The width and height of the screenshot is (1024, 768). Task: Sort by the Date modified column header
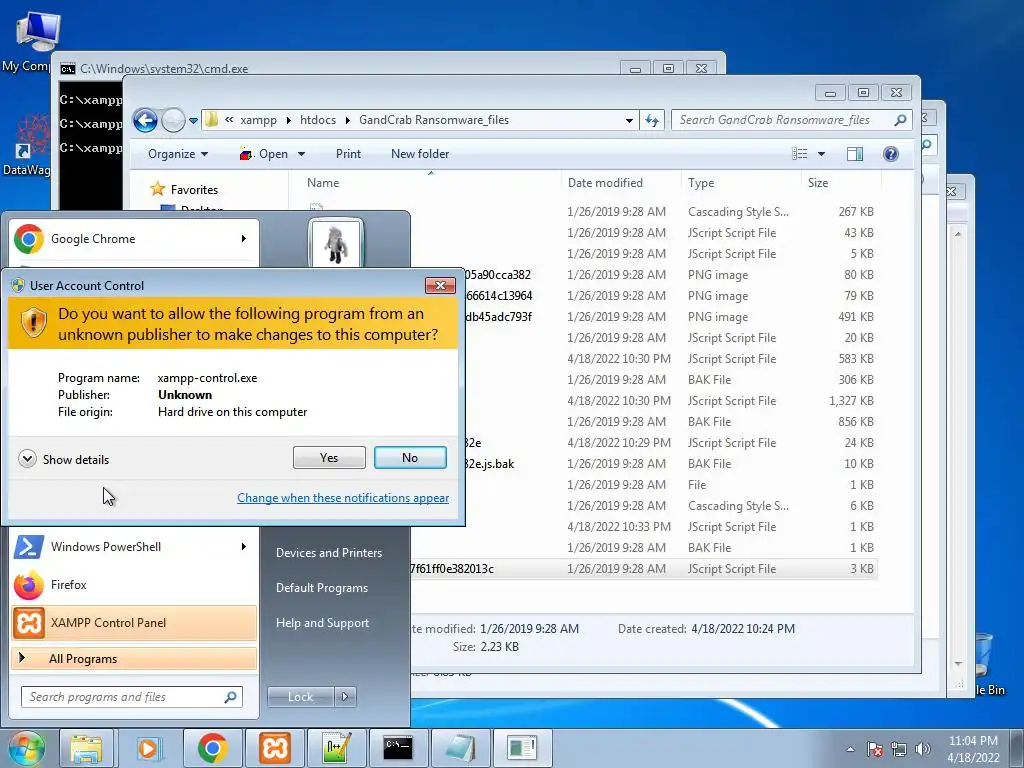click(x=605, y=183)
